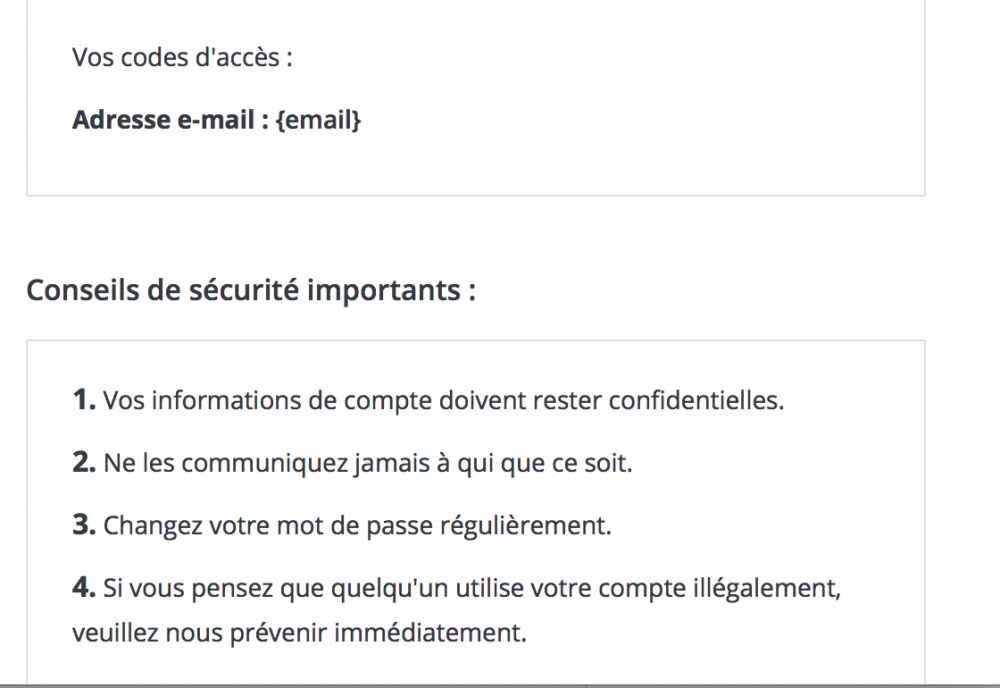Click the bold number "3." list marker
This screenshot has height=688, width=1000.
point(83,525)
